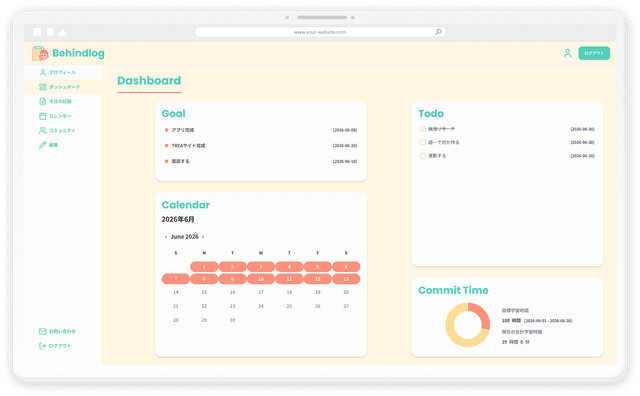The height and width of the screenshot is (396, 640).
Task: Focus the www.your-website.com address field
Action: [320, 32]
